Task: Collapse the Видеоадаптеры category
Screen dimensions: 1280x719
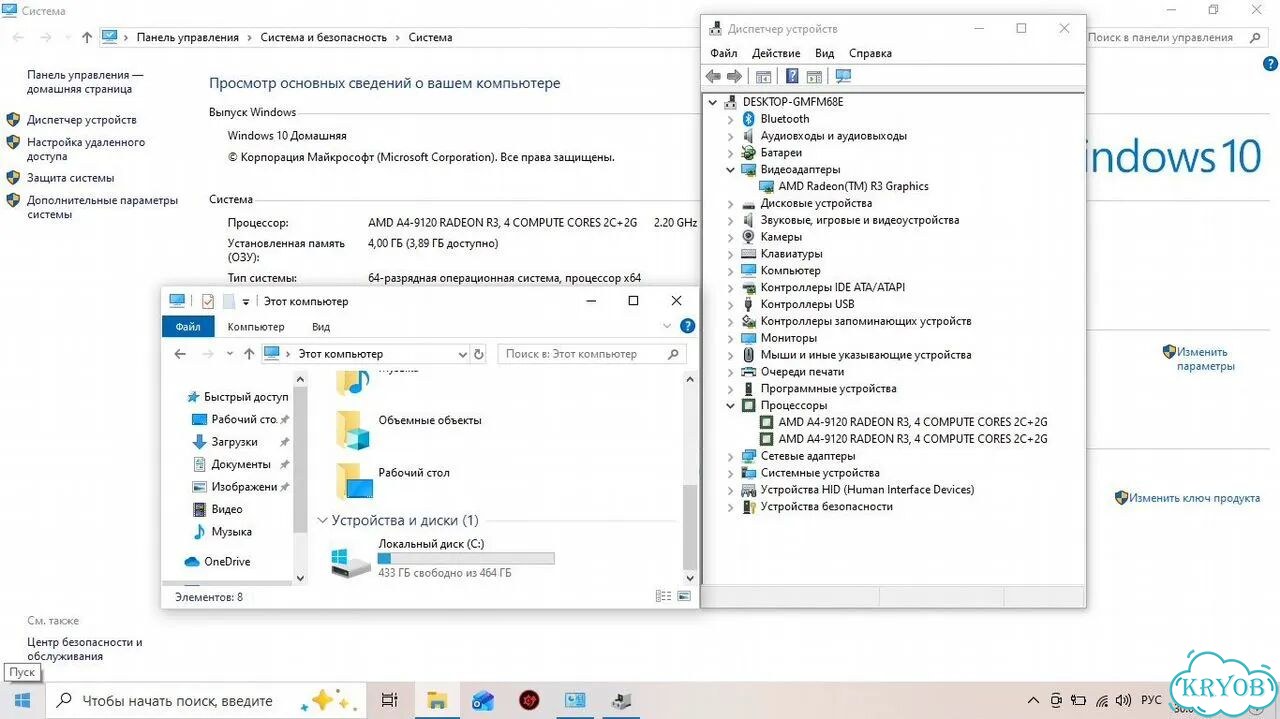Action: [x=730, y=170]
